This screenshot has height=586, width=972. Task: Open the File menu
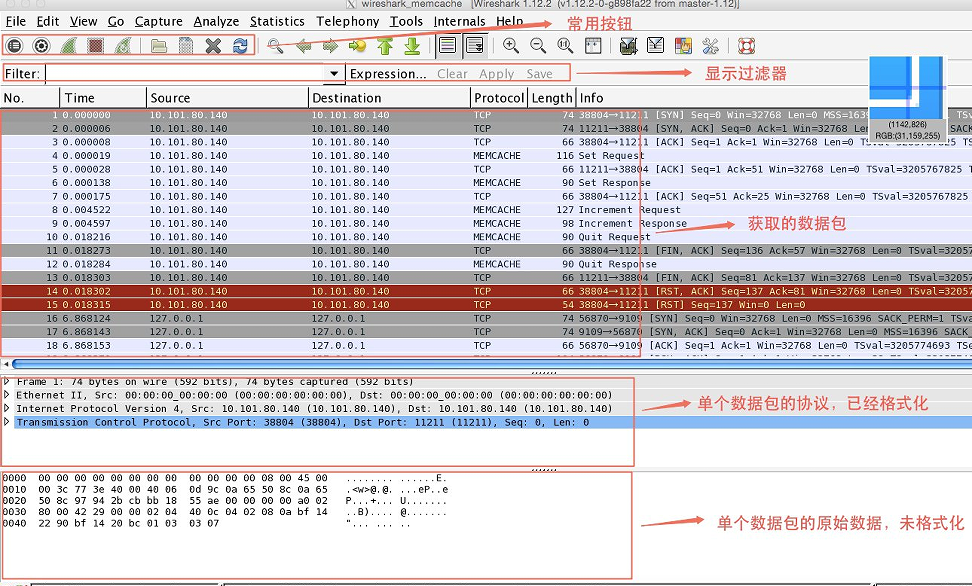point(15,22)
